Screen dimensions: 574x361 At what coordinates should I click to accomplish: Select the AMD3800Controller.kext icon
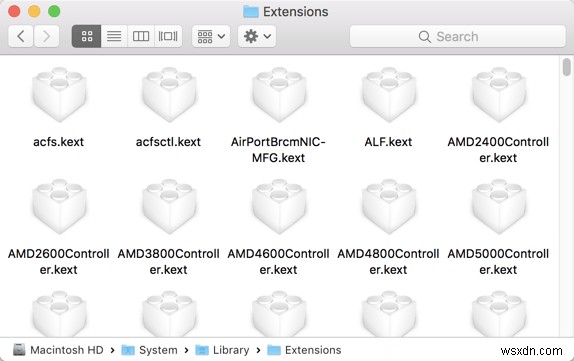169,206
